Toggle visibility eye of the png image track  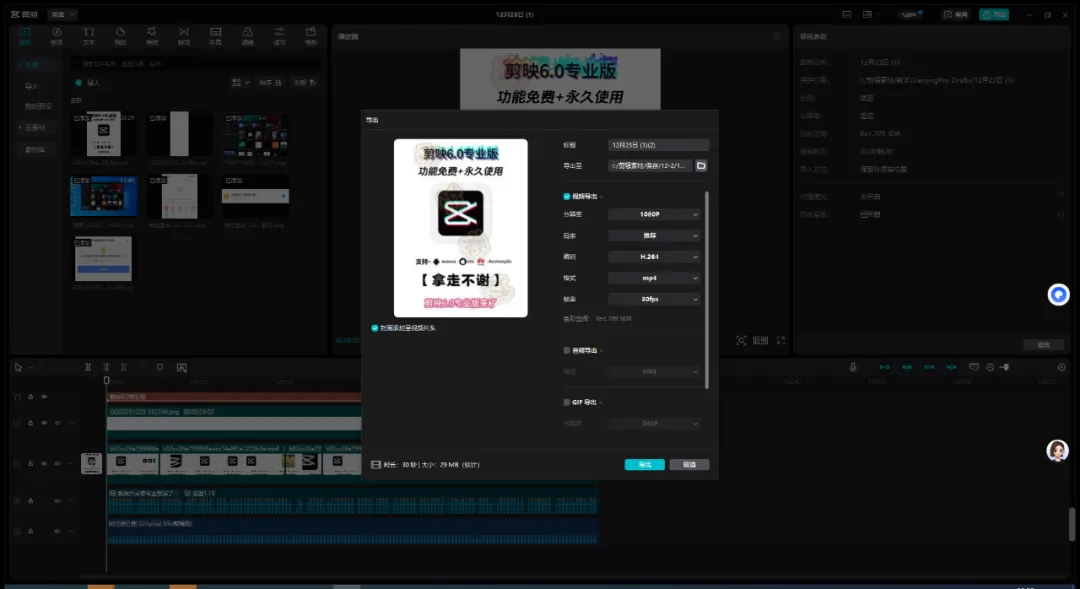pos(44,423)
